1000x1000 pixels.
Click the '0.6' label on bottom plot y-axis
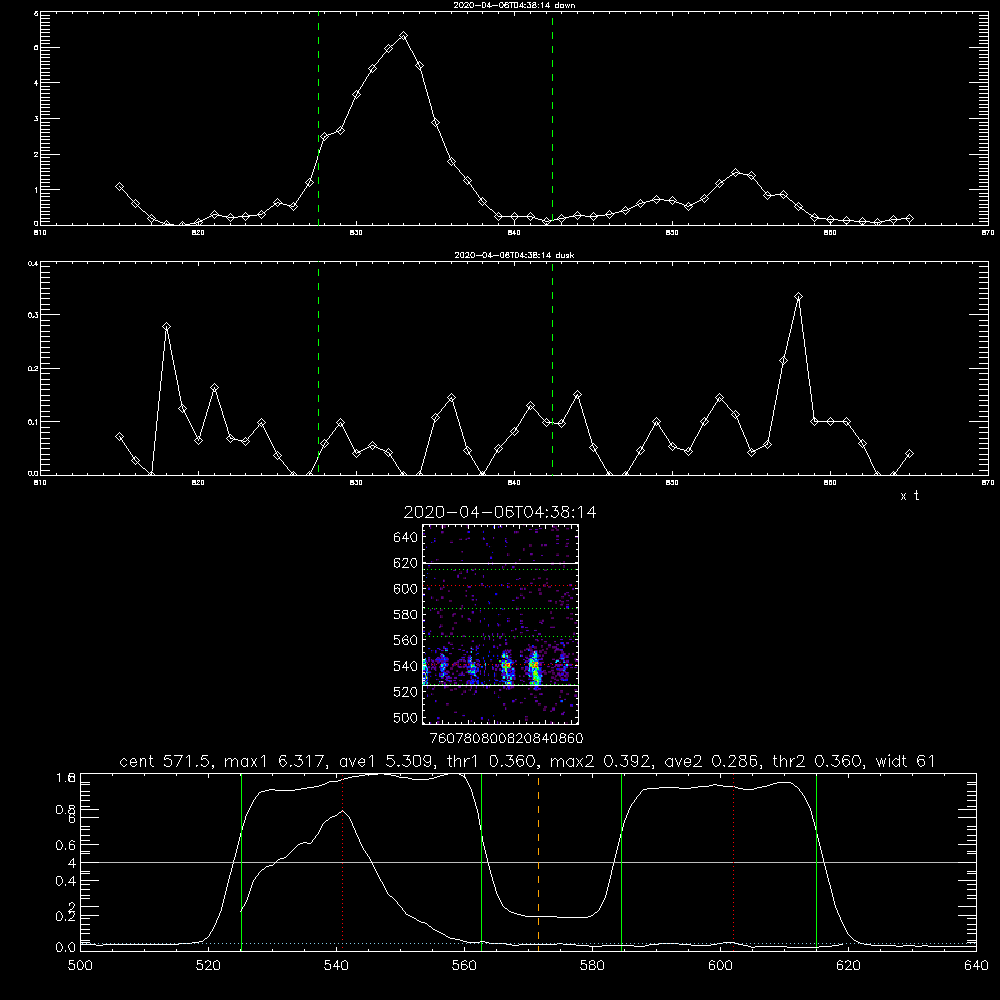point(66,845)
